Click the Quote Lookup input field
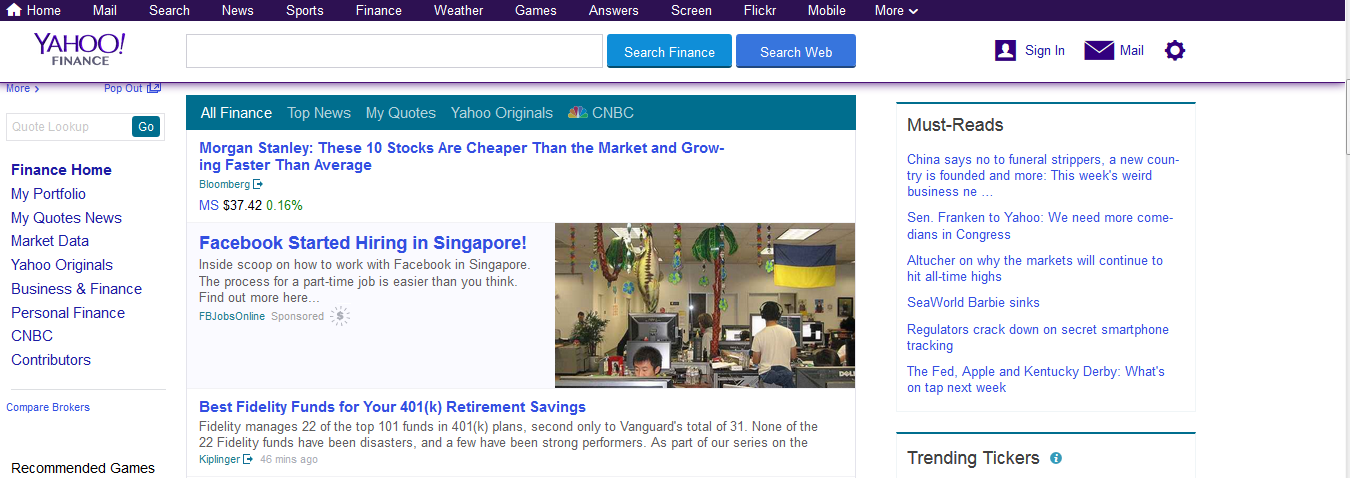Image resolution: width=1350 pixels, height=478 pixels. tap(68, 127)
